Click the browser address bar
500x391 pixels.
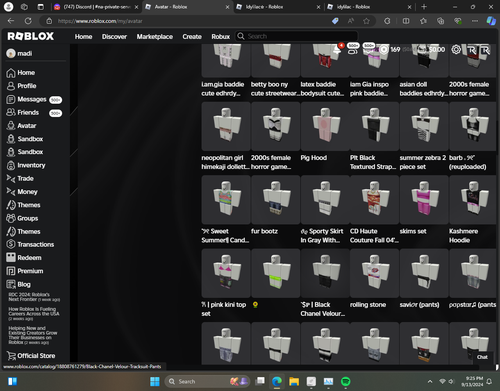187,21
